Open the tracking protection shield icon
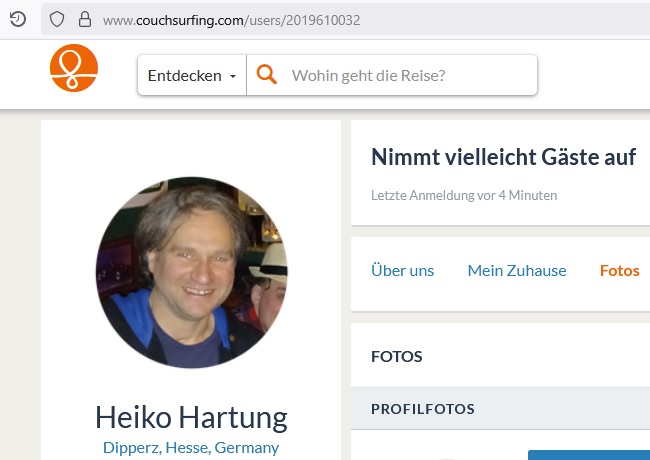Screen dimensions: 650x460 point(58,19)
